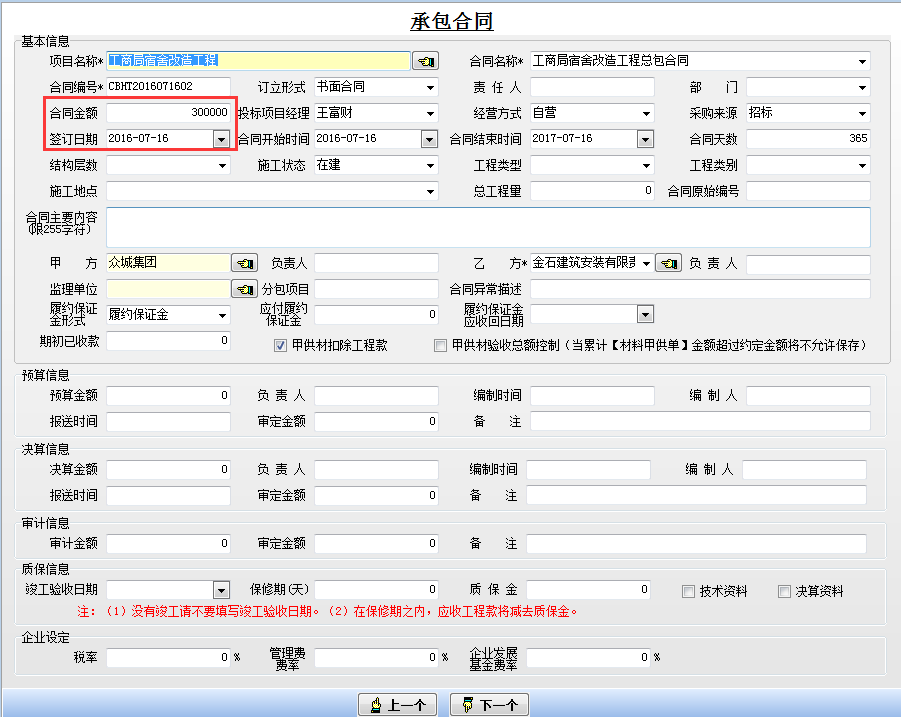Click the lookup icon beside 甲方 field
The image size is (901, 717).
(244, 263)
